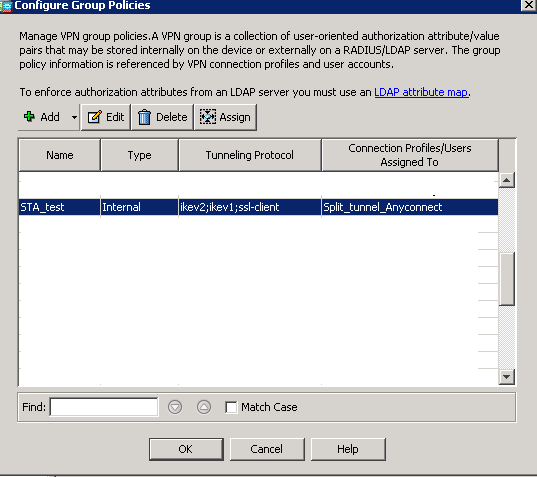This screenshot has height=477, width=537.
Task: Select the STA_test group policy row
Action: point(258,207)
